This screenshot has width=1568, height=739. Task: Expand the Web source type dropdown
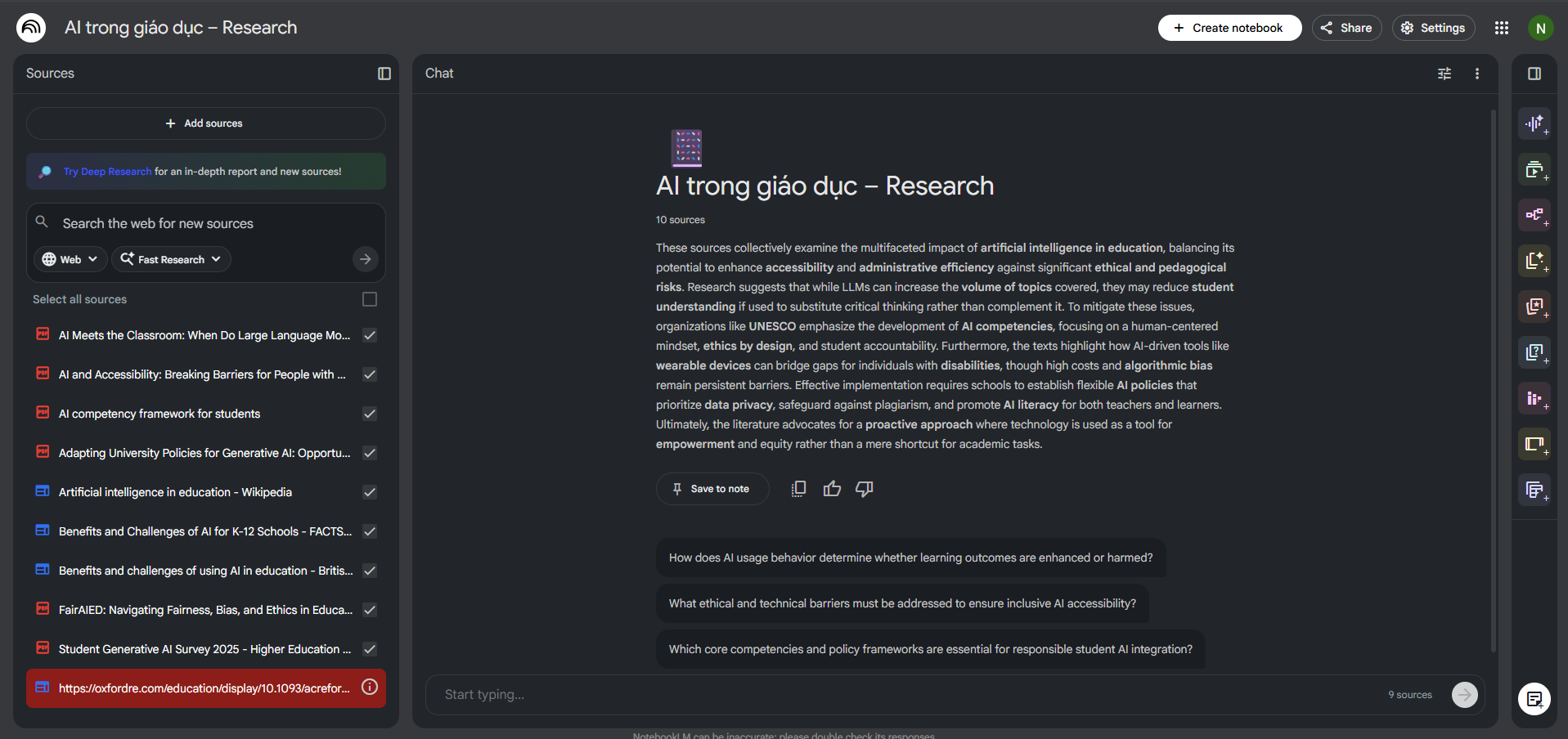70,259
